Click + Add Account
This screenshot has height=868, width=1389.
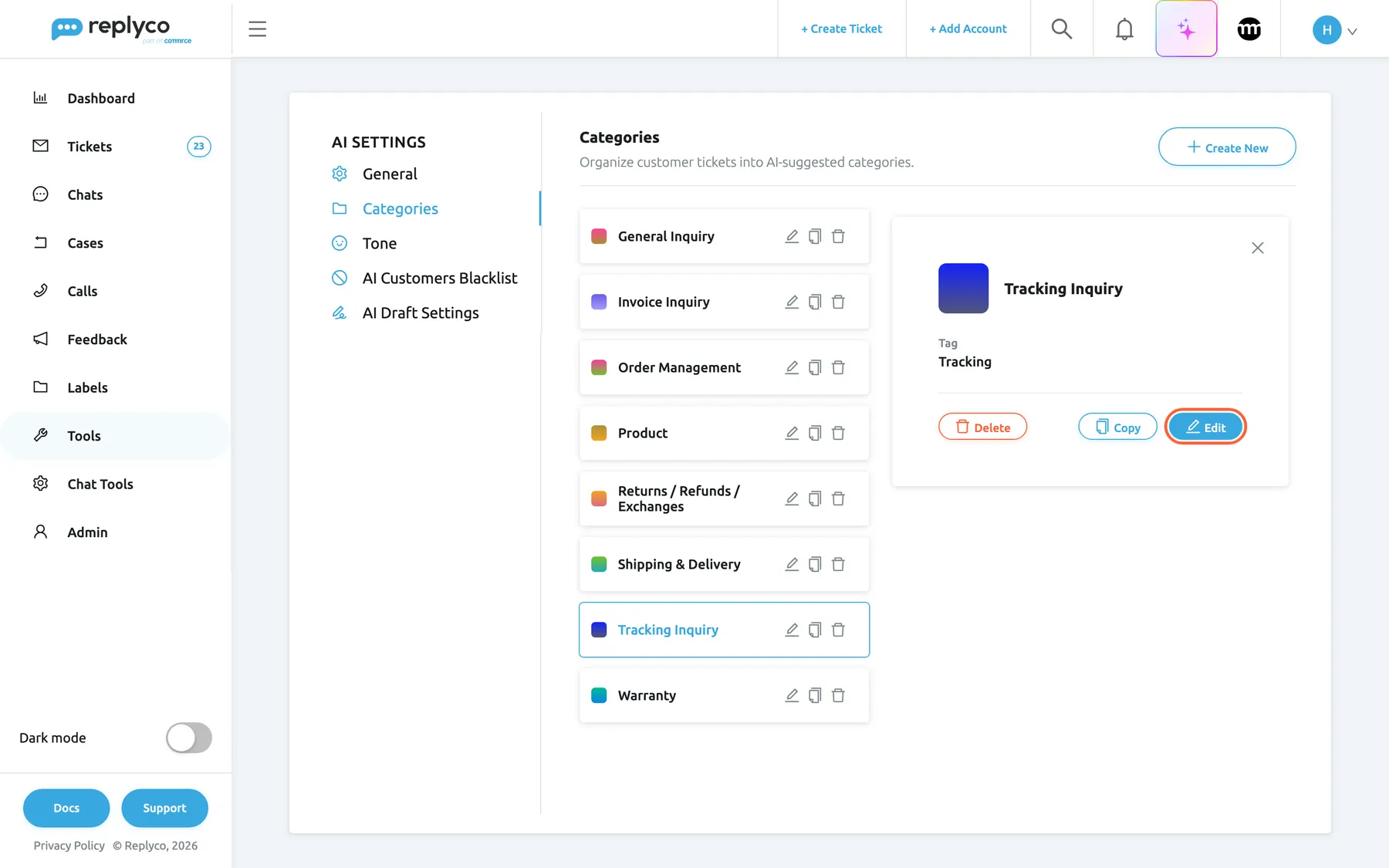pyautogui.click(x=968, y=29)
